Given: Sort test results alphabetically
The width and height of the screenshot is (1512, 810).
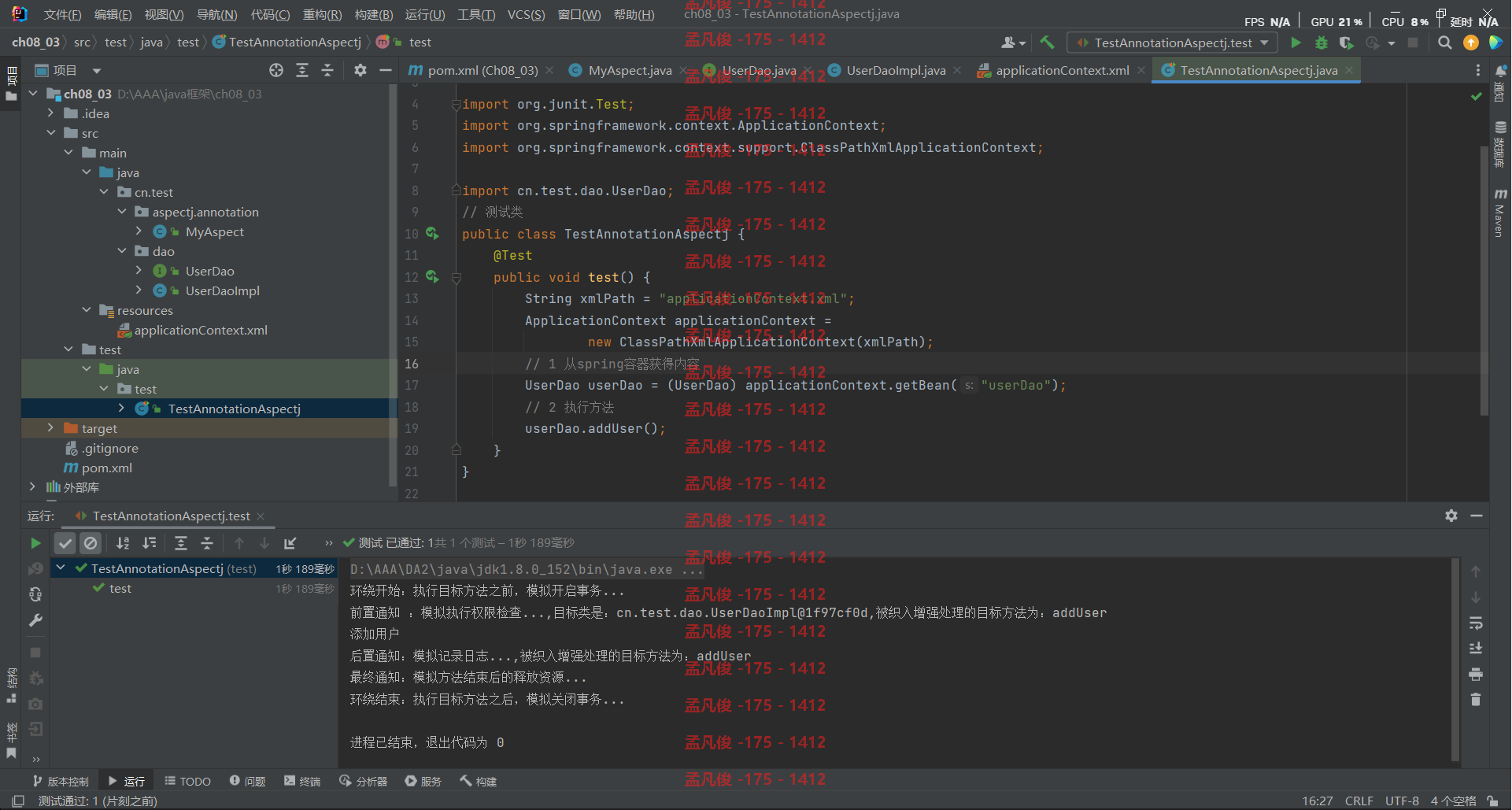Looking at the screenshot, I should (123, 543).
